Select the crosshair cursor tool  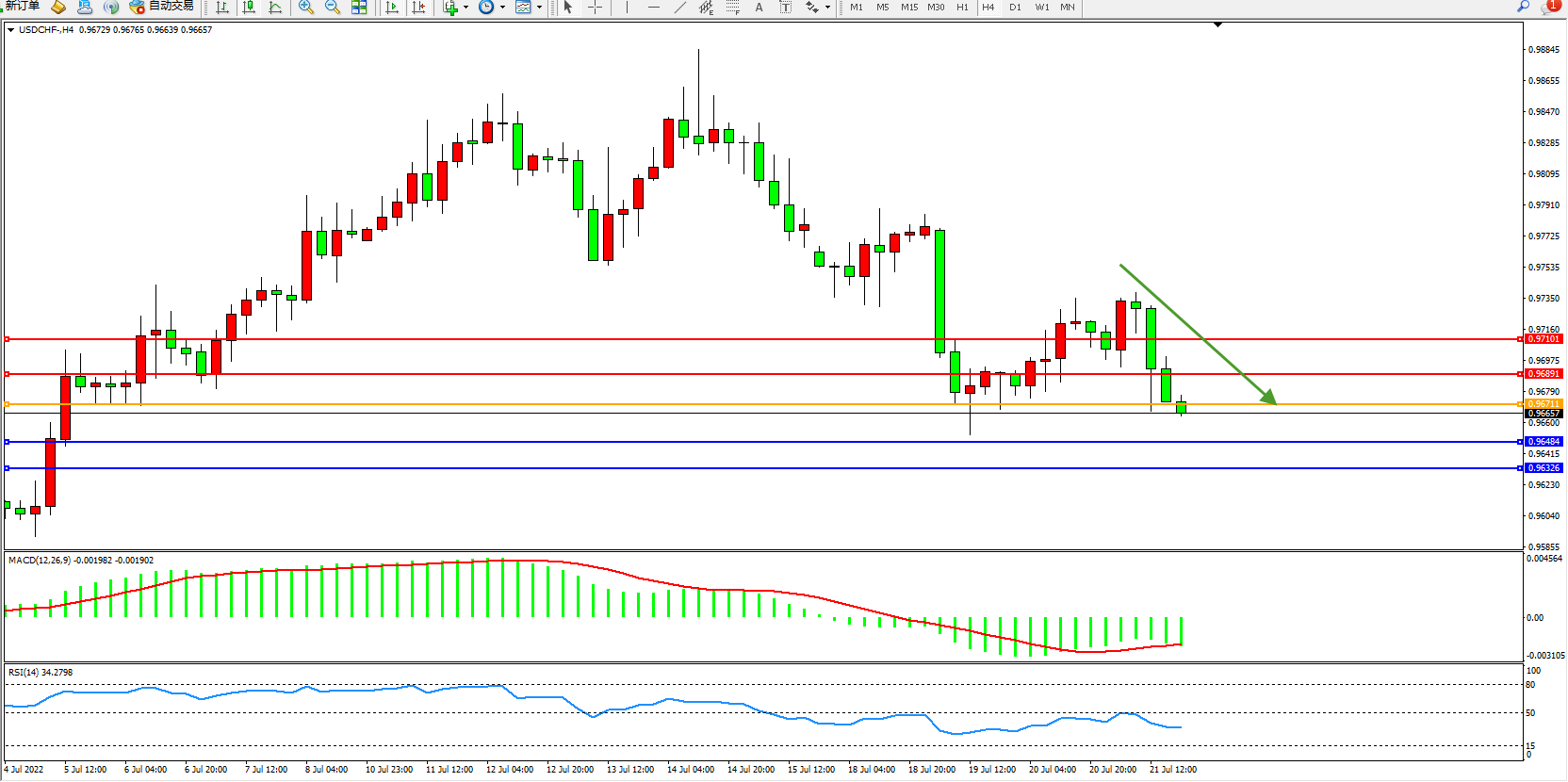[595, 8]
